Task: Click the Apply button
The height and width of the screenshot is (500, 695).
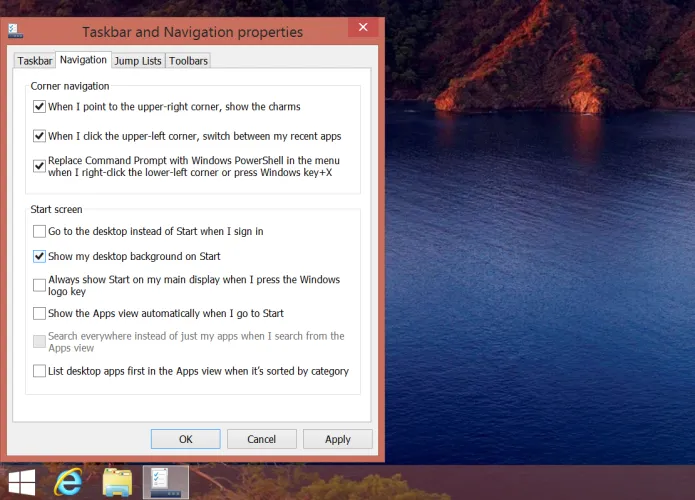Action: pos(338,439)
